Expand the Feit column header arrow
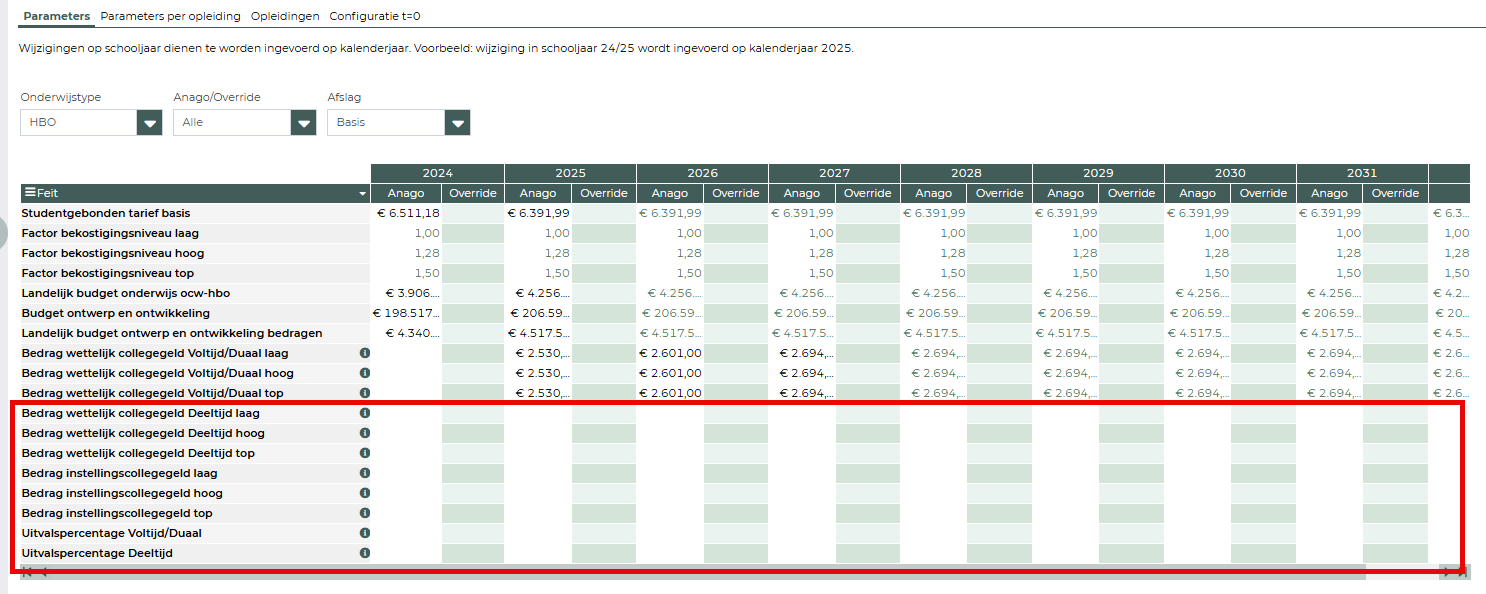Image resolution: width=1486 pixels, height=594 pixels. pos(362,194)
